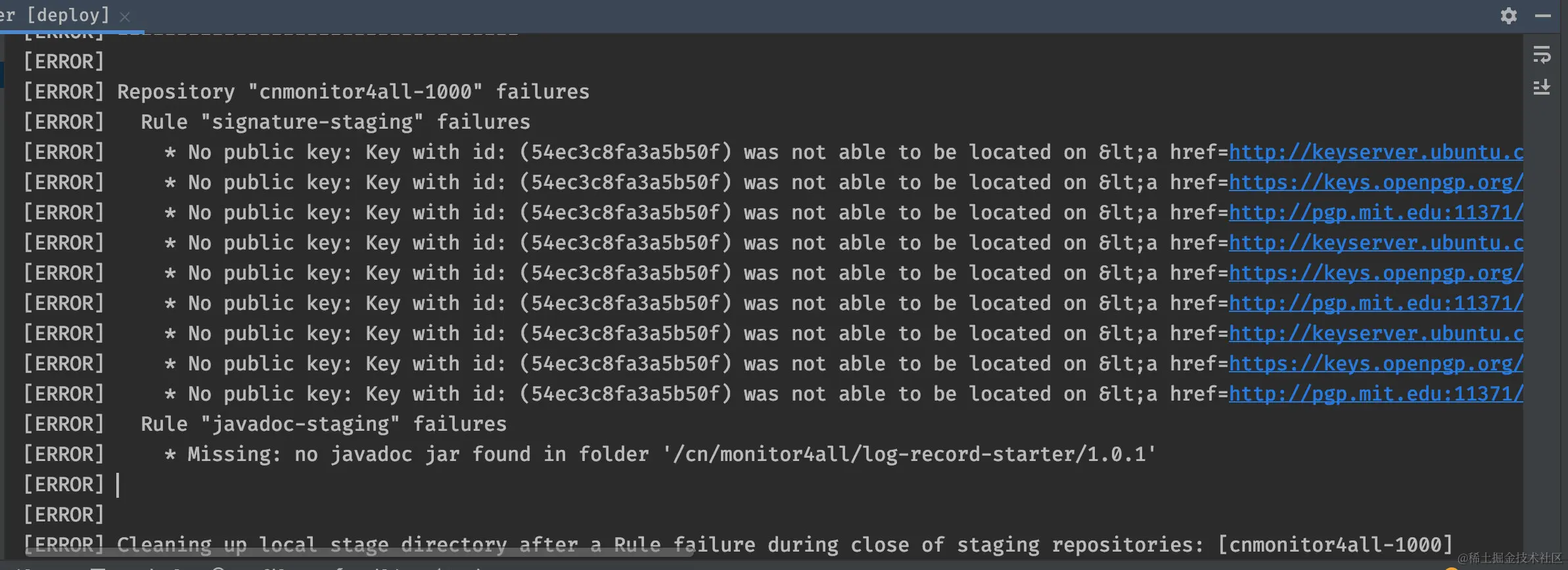The width and height of the screenshot is (1568, 570).
Task: Close the [deploy] tab
Action: pos(125,16)
